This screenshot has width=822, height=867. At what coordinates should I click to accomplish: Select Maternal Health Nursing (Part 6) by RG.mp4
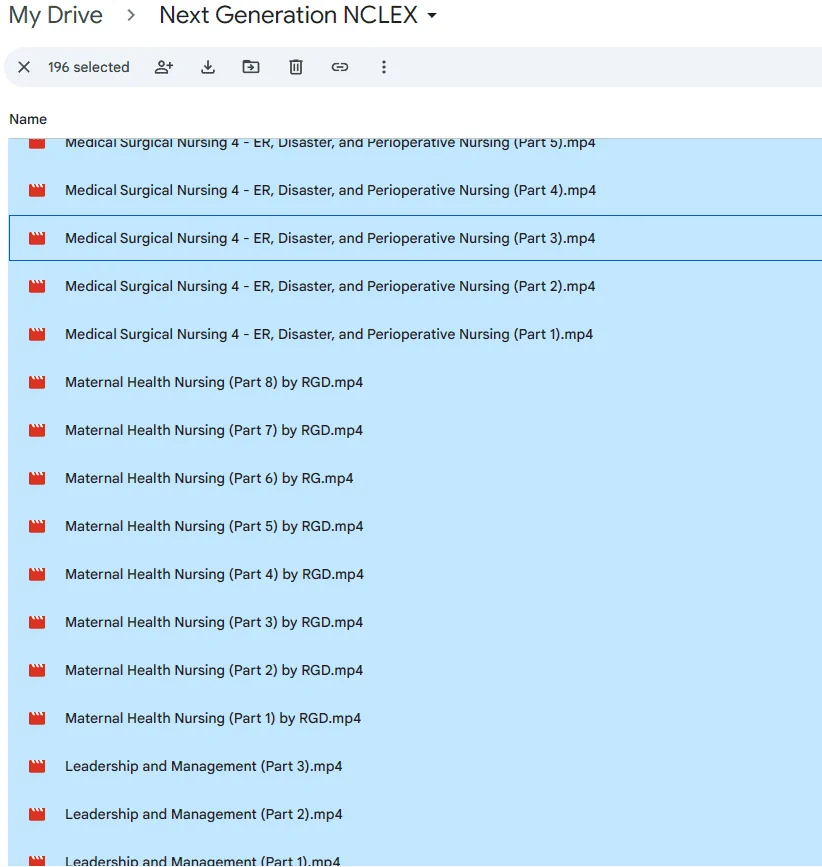click(415, 479)
